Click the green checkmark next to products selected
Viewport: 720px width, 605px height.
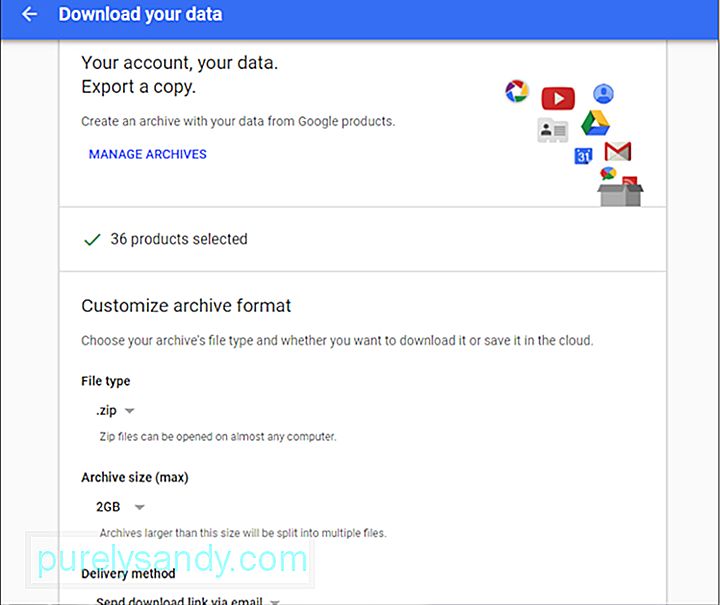[92, 240]
